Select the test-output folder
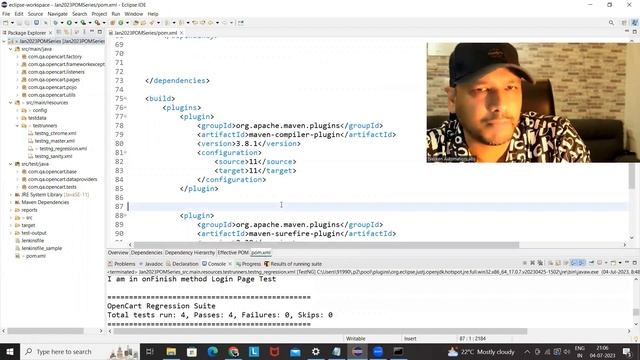This screenshot has width=640, height=360. [34, 233]
